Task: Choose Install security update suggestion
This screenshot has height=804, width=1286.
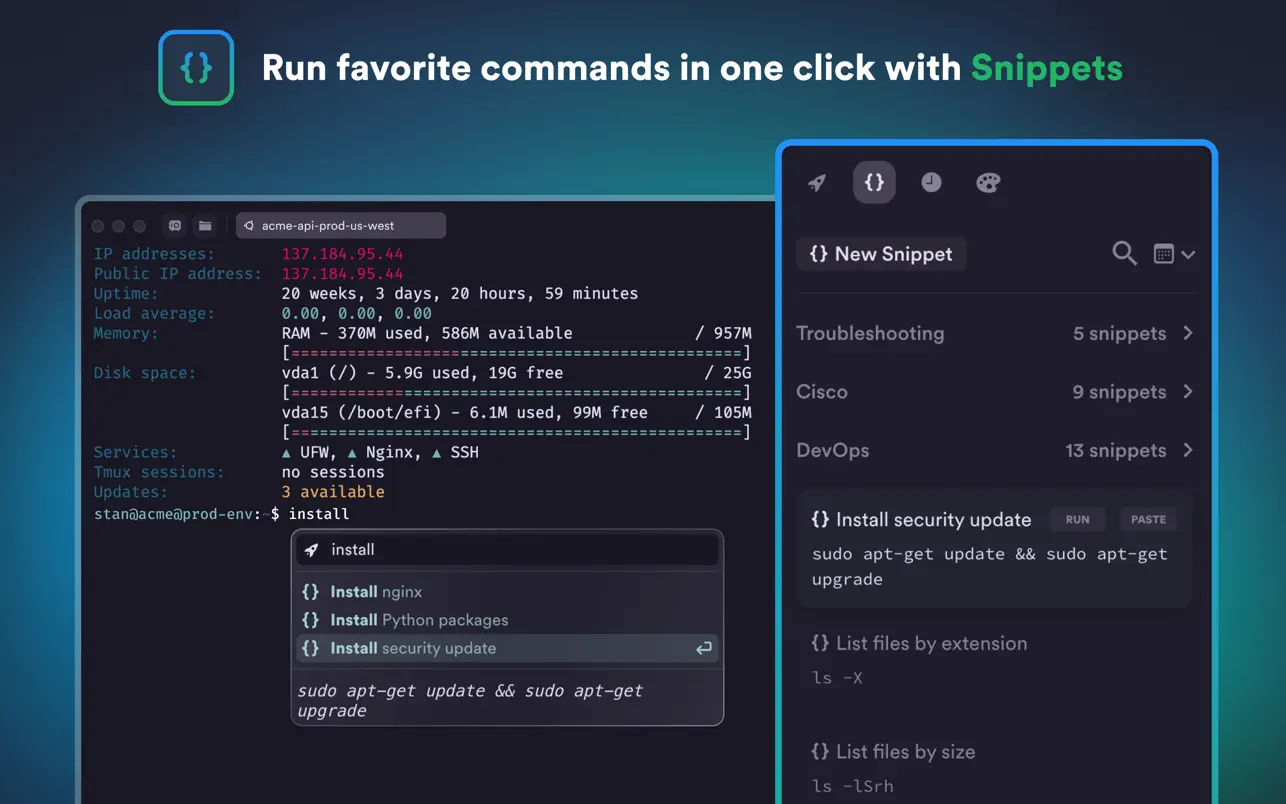Action: [507, 648]
